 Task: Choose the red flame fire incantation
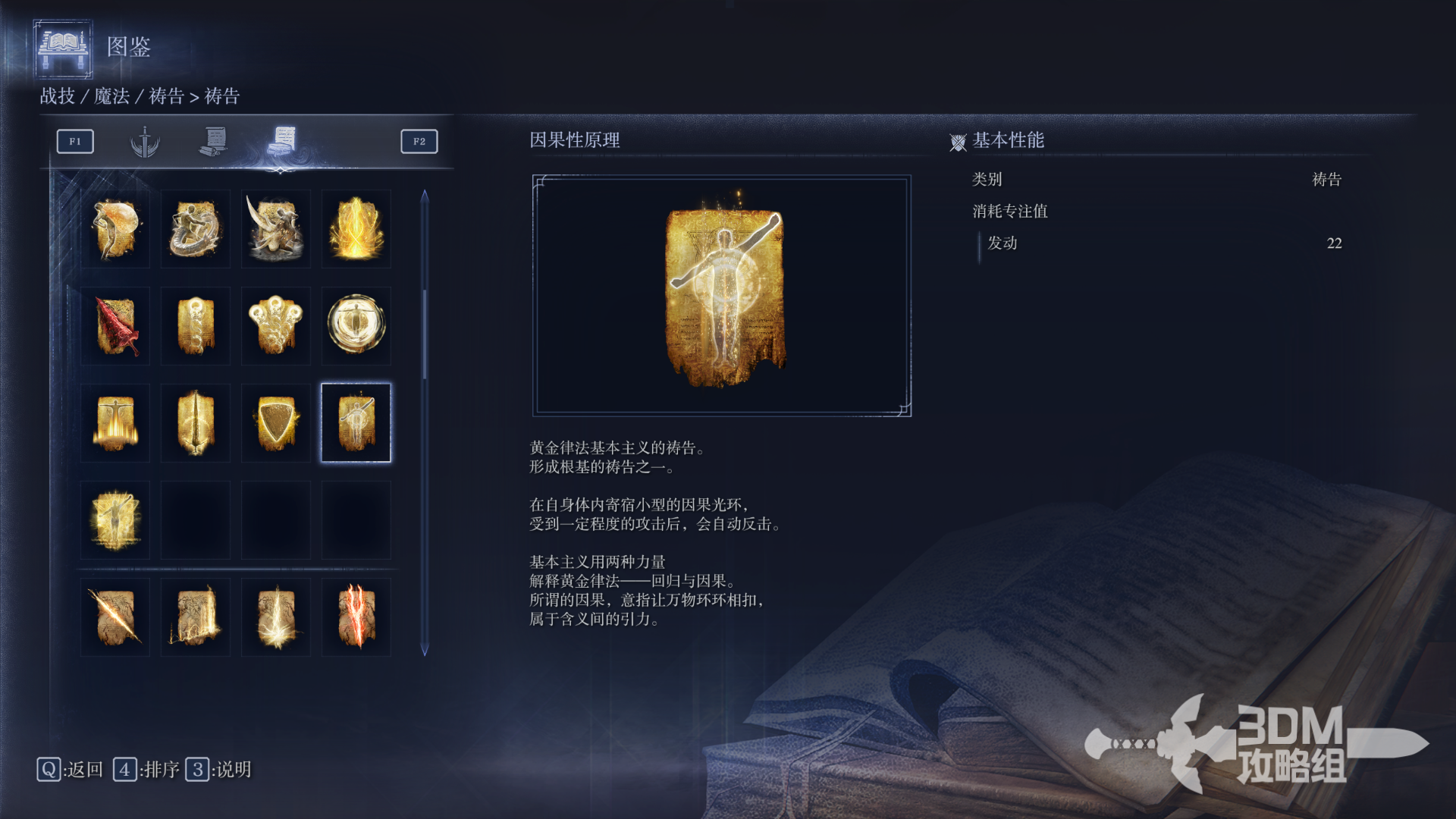pyautogui.click(x=356, y=617)
